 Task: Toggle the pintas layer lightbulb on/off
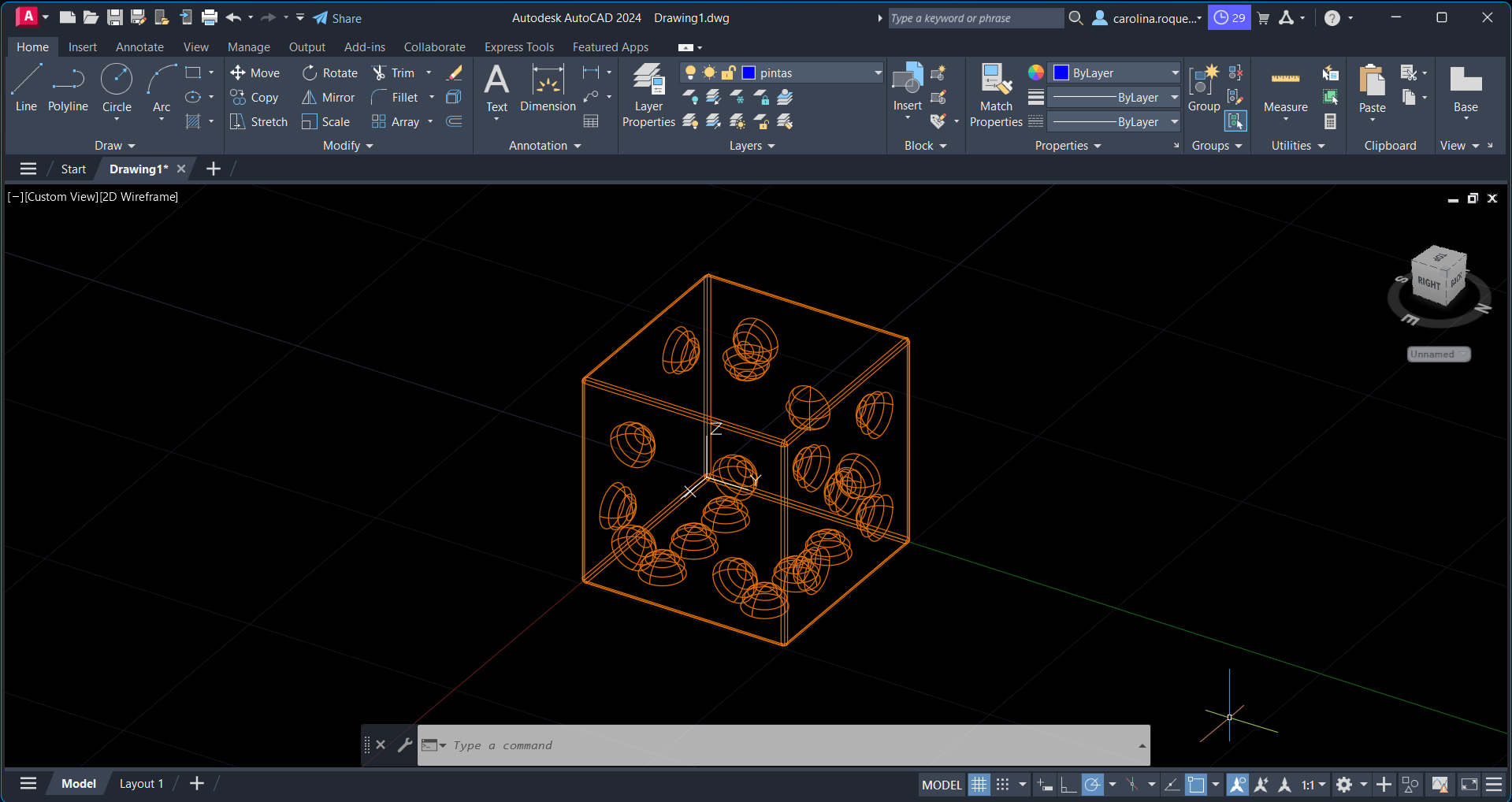pyautogui.click(x=690, y=73)
